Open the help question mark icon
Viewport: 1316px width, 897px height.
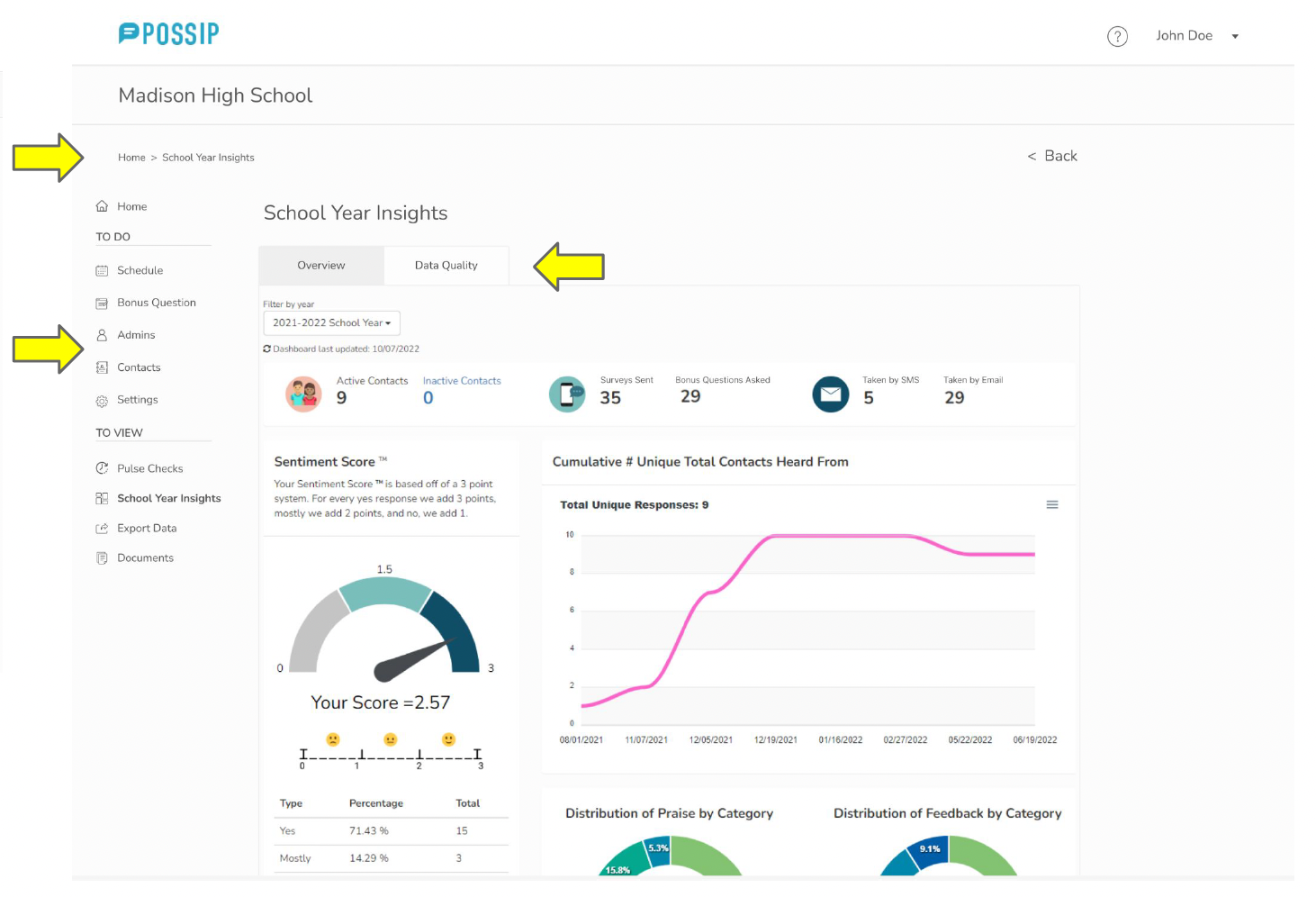coord(1117,37)
